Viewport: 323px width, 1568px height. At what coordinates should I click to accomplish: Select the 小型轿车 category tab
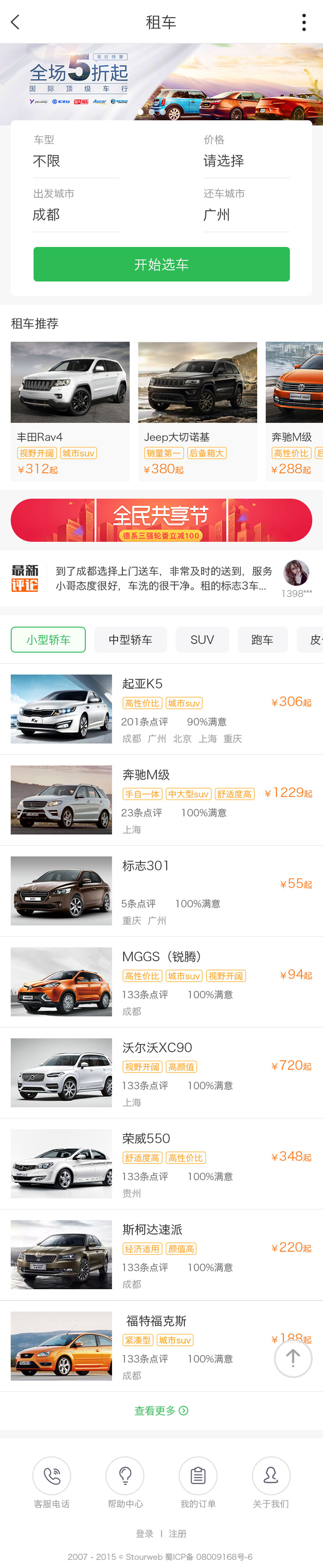(x=48, y=640)
